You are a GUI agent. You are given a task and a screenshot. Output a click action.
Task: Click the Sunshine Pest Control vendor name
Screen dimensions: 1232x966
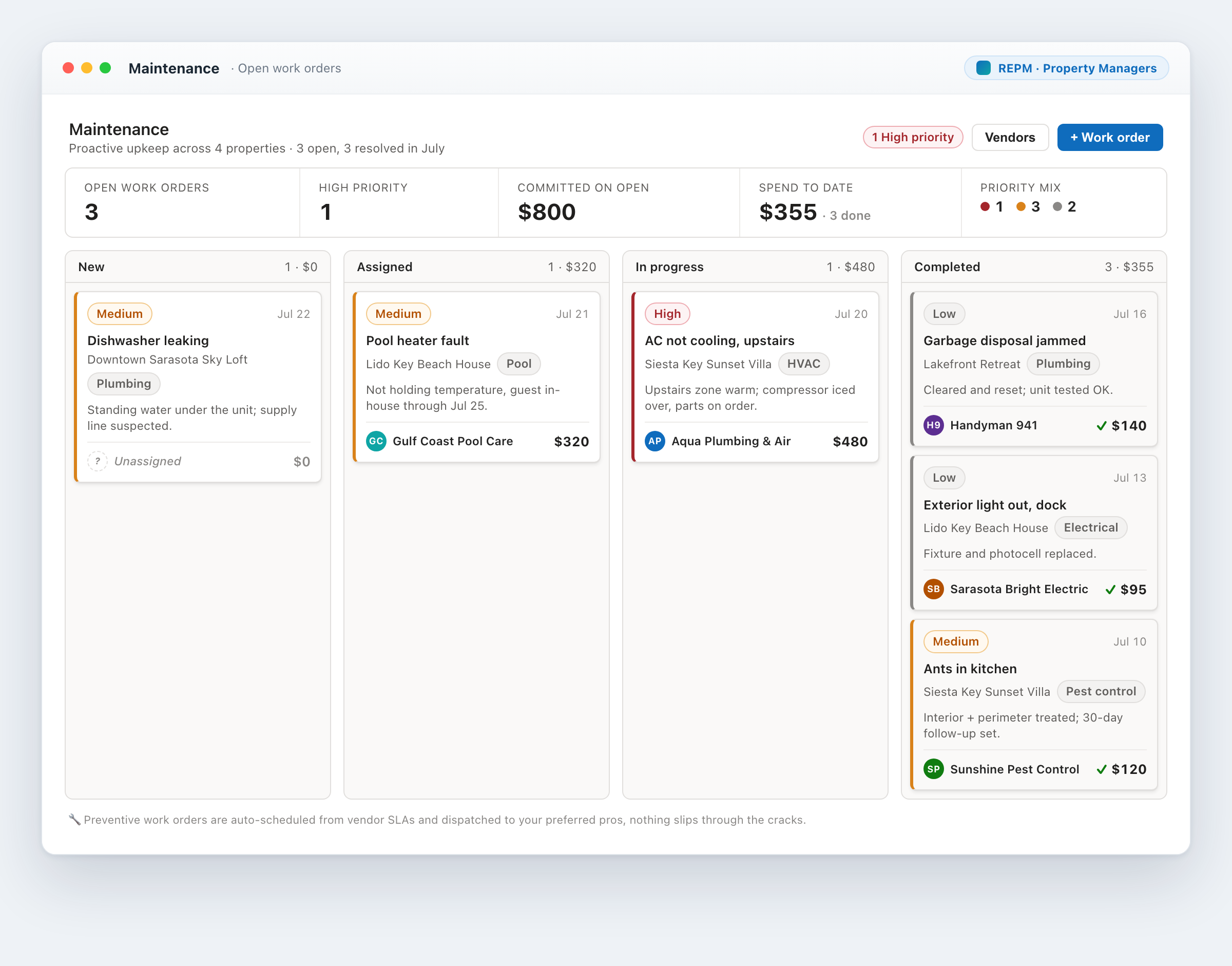coord(1014,769)
